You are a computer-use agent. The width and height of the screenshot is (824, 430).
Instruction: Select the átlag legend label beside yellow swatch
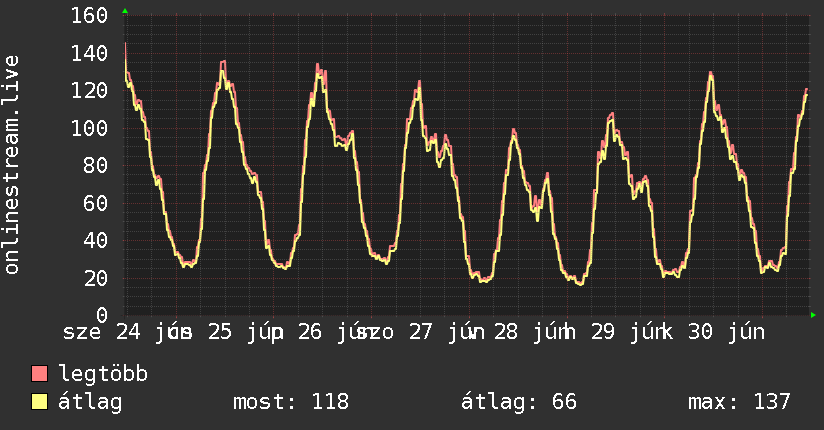pyautogui.click(x=90, y=402)
